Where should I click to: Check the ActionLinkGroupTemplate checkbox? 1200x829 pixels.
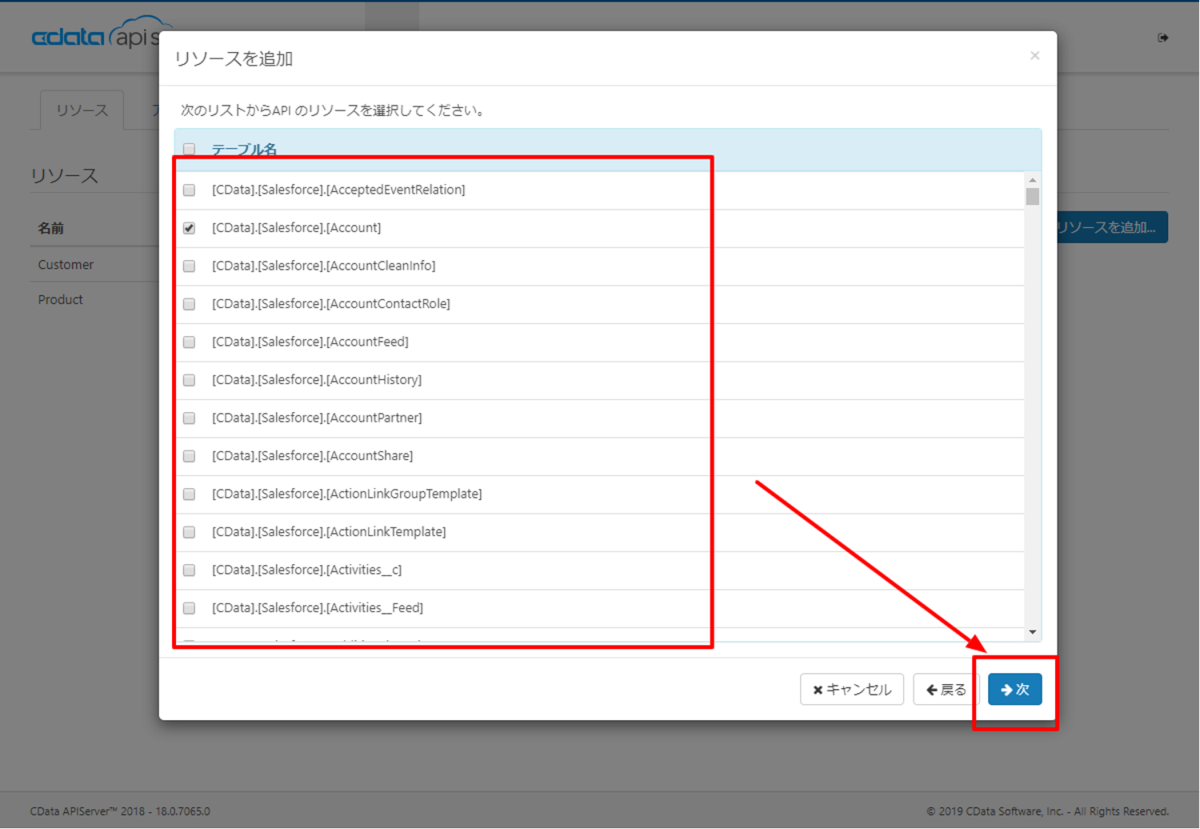click(x=189, y=494)
